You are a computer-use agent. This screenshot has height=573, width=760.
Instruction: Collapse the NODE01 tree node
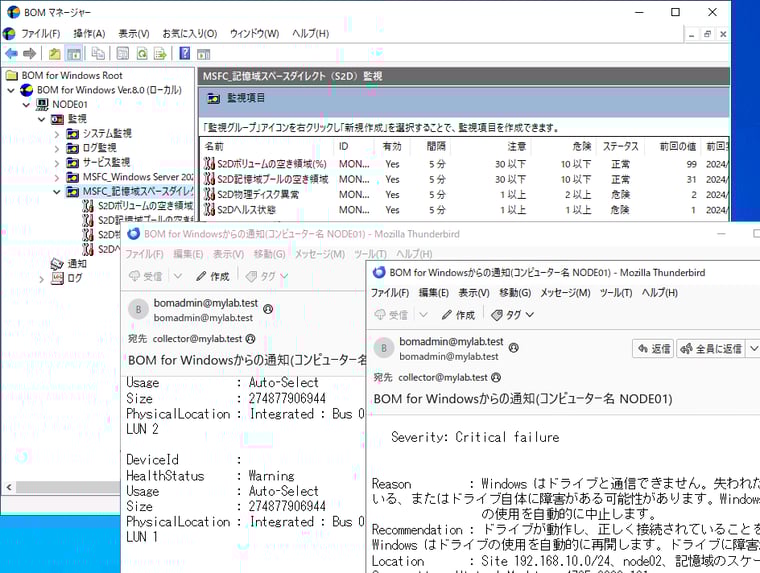[x=27, y=105]
